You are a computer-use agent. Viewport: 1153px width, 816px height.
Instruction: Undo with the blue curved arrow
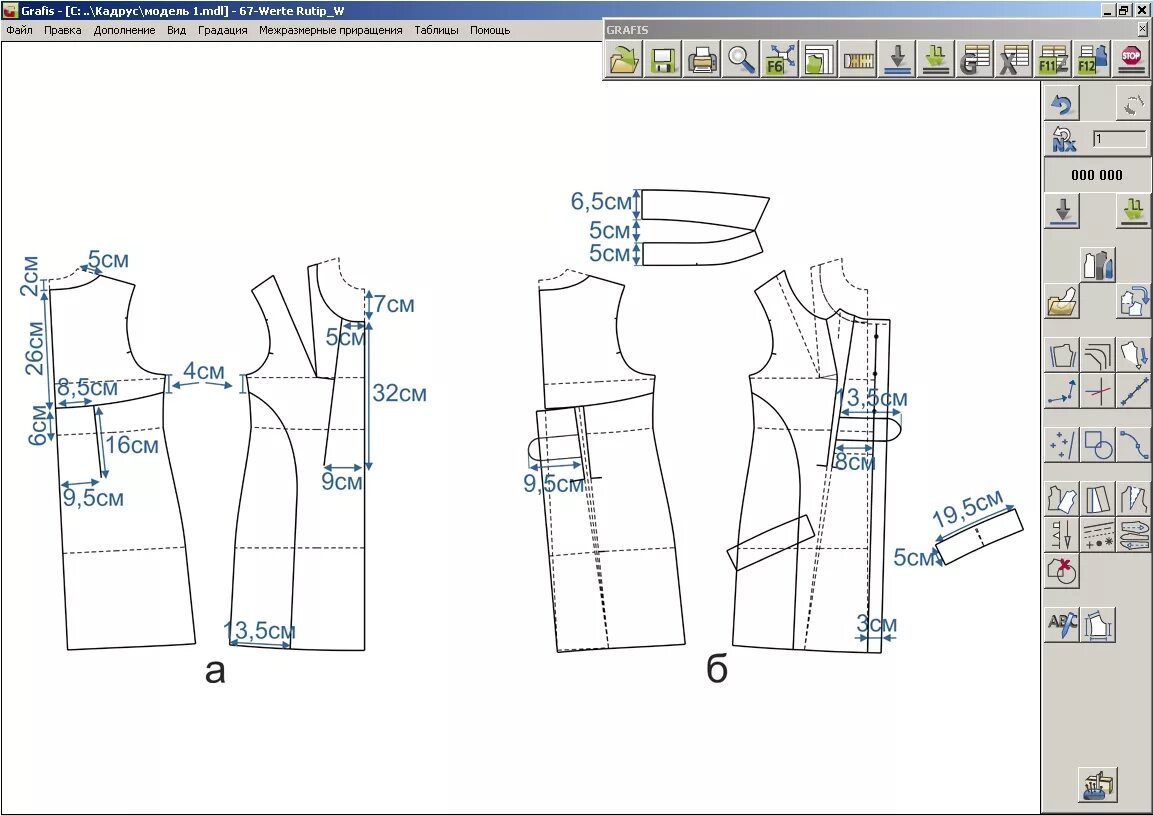tap(1062, 103)
